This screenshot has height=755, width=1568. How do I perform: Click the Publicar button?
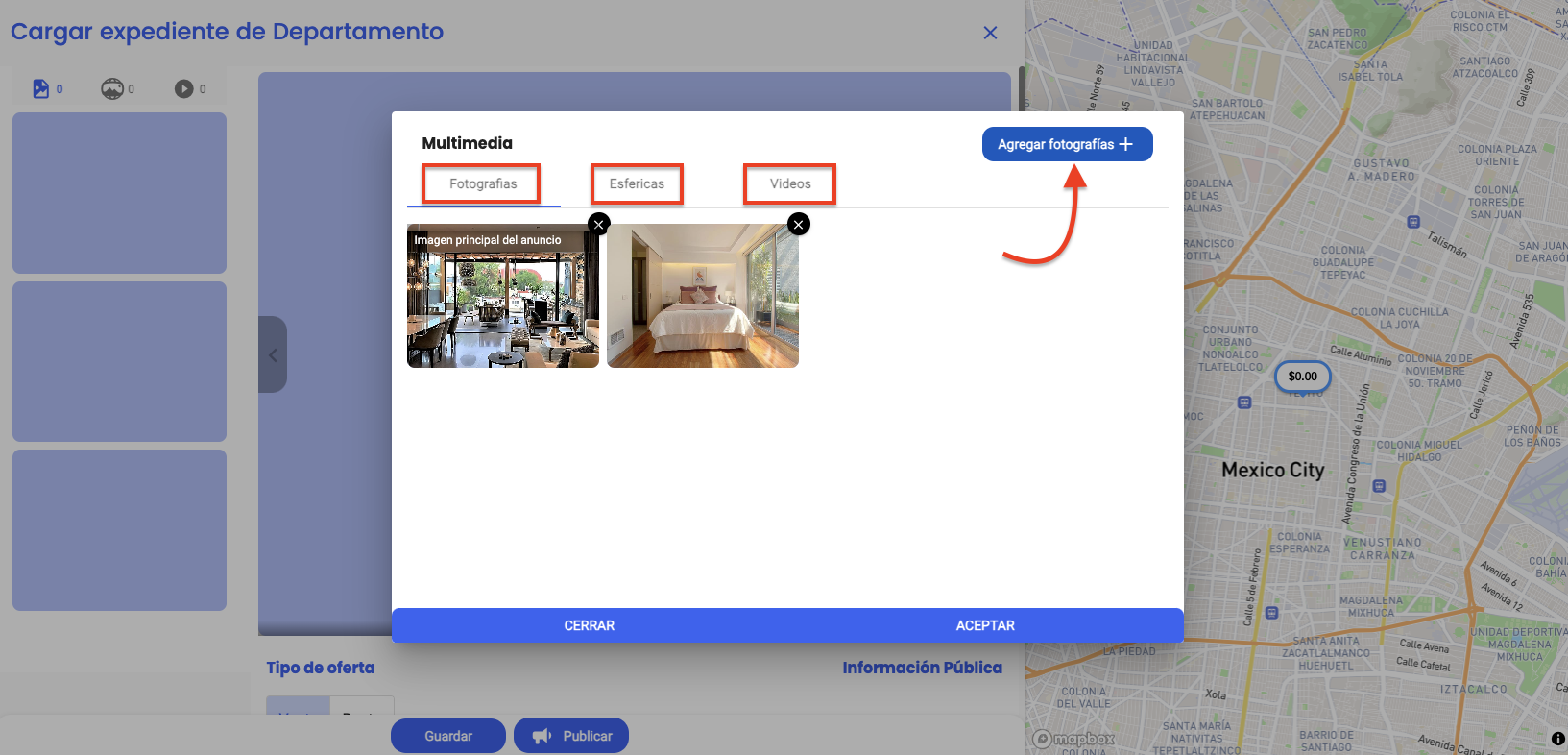[x=571, y=736]
